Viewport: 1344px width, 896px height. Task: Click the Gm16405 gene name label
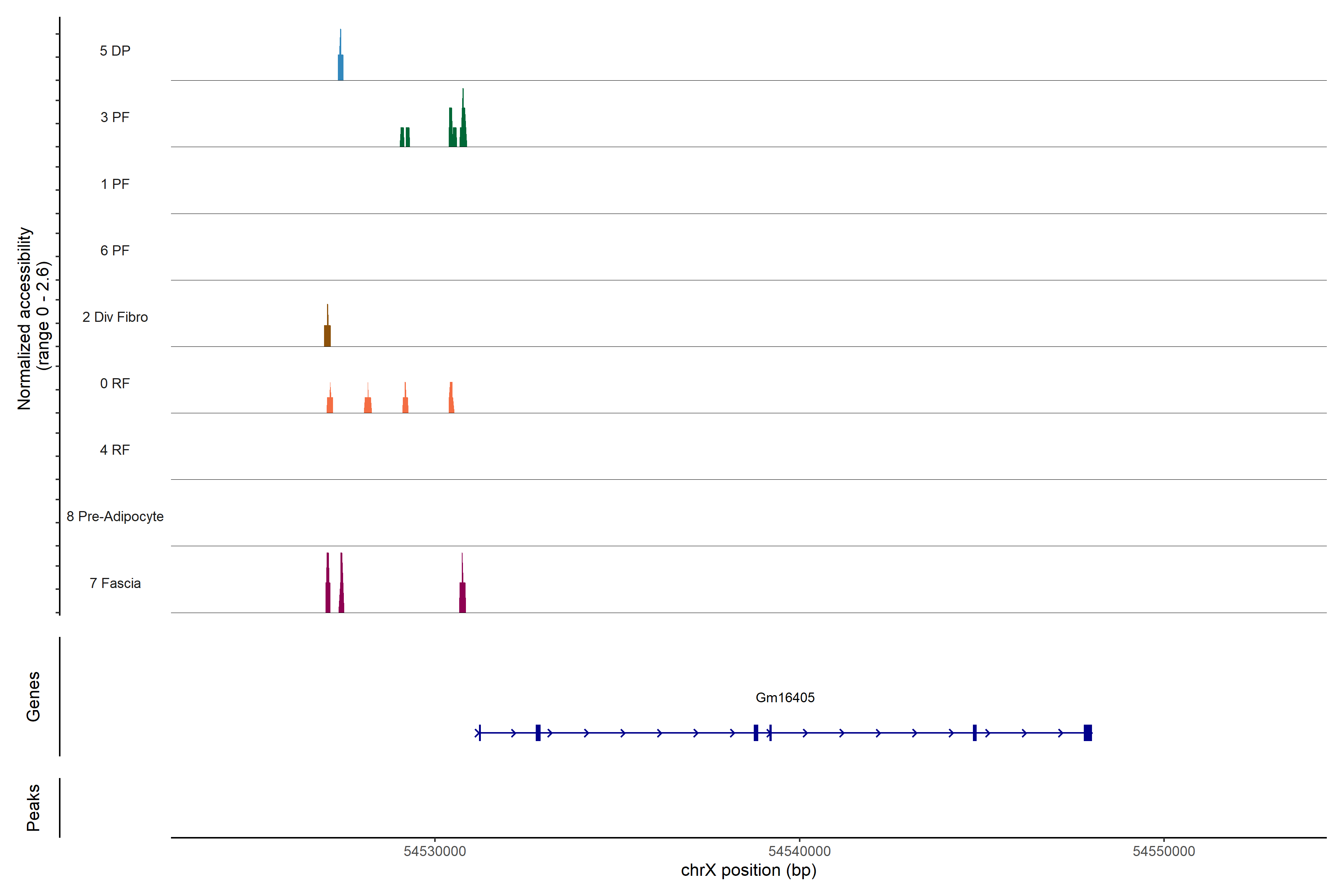pos(785,698)
